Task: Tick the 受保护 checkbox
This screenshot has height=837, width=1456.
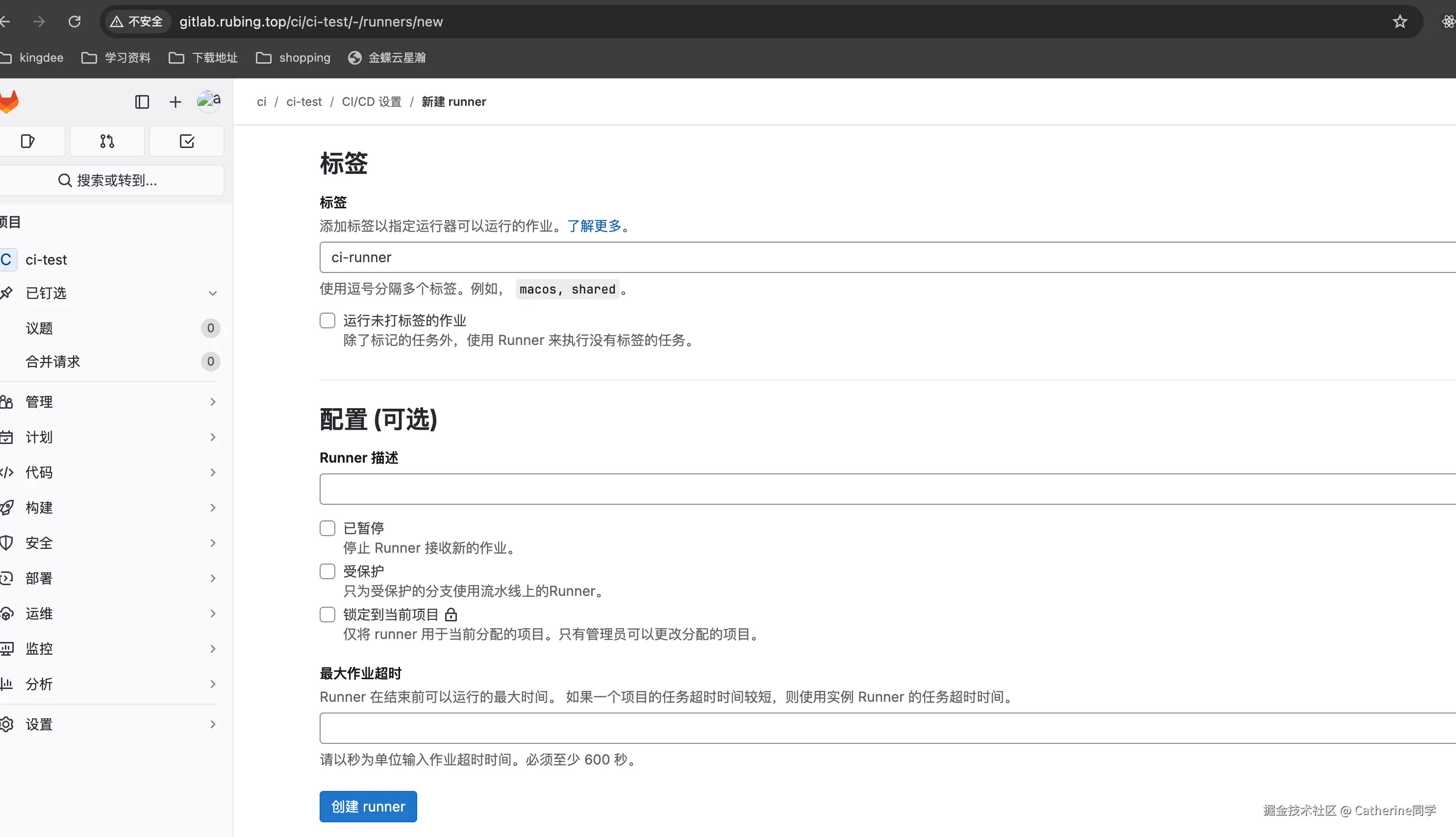Action: [328, 571]
